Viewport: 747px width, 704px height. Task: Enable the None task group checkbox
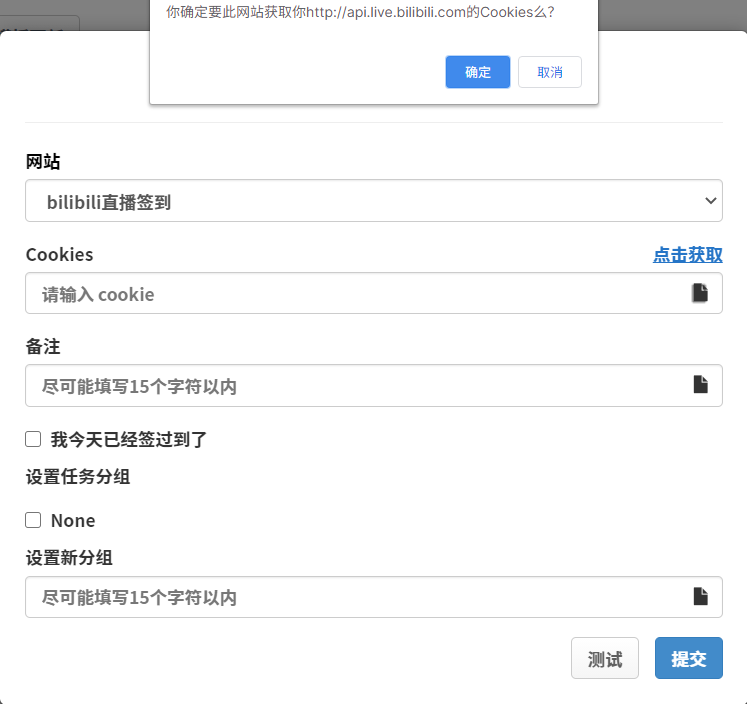tap(33, 520)
